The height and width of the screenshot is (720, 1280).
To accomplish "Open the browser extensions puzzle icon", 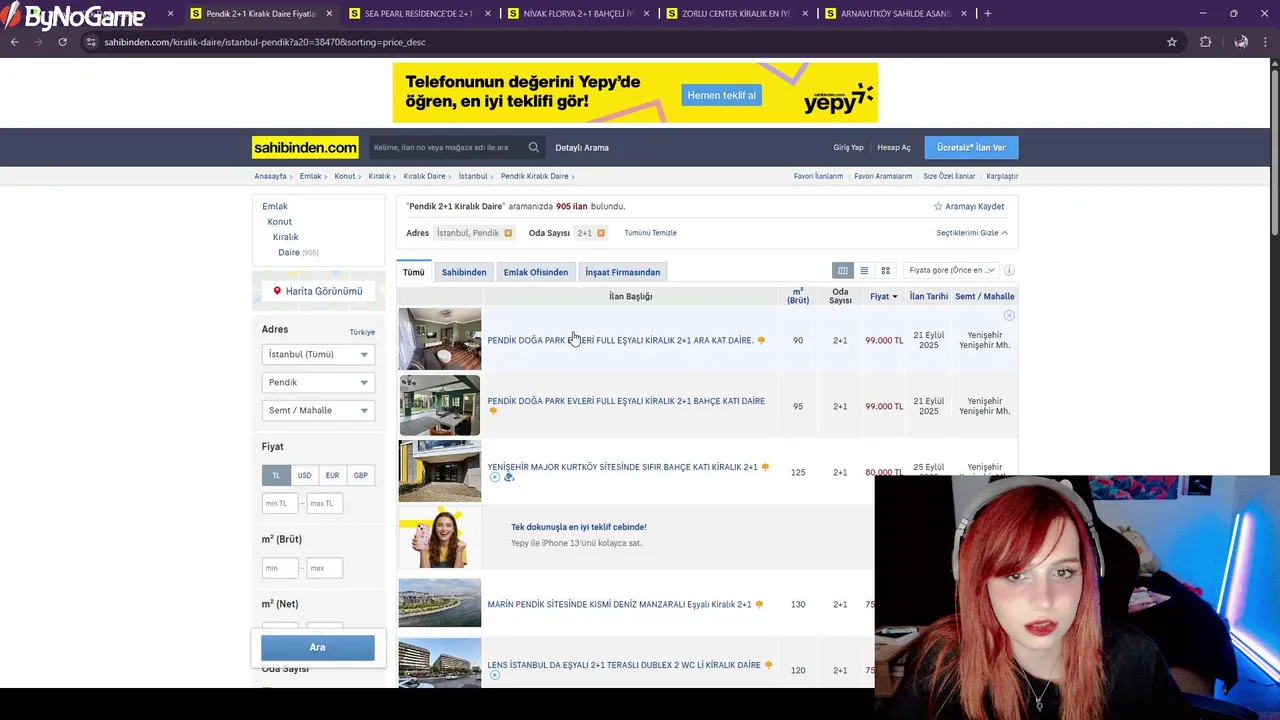I will click(1205, 42).
